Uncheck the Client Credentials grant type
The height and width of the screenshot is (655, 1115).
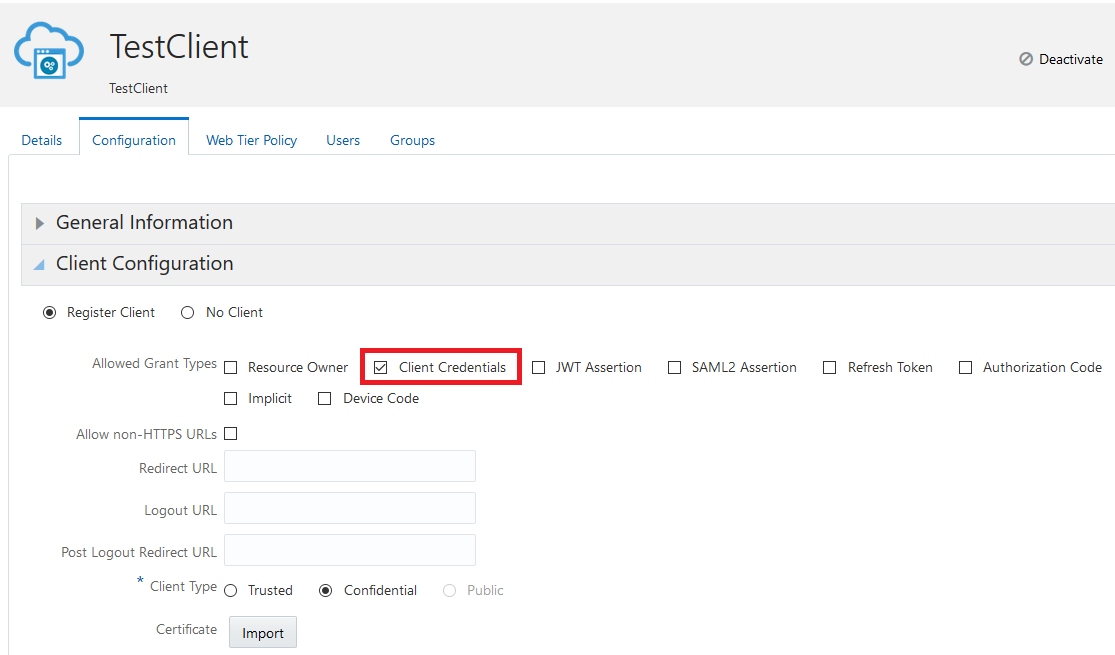[x=380, y=367]
